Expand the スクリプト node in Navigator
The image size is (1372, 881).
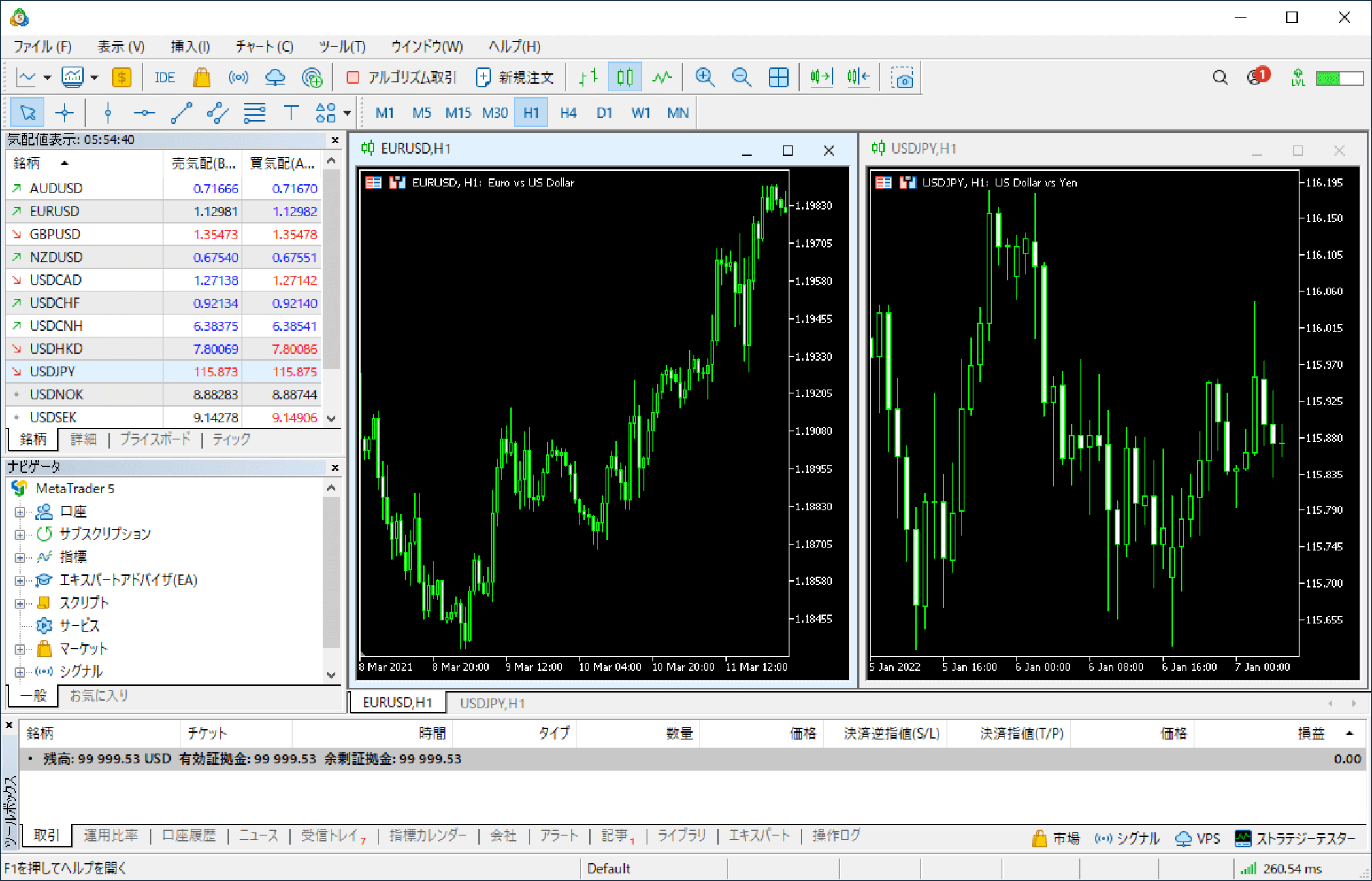click(x=20, y=603)
